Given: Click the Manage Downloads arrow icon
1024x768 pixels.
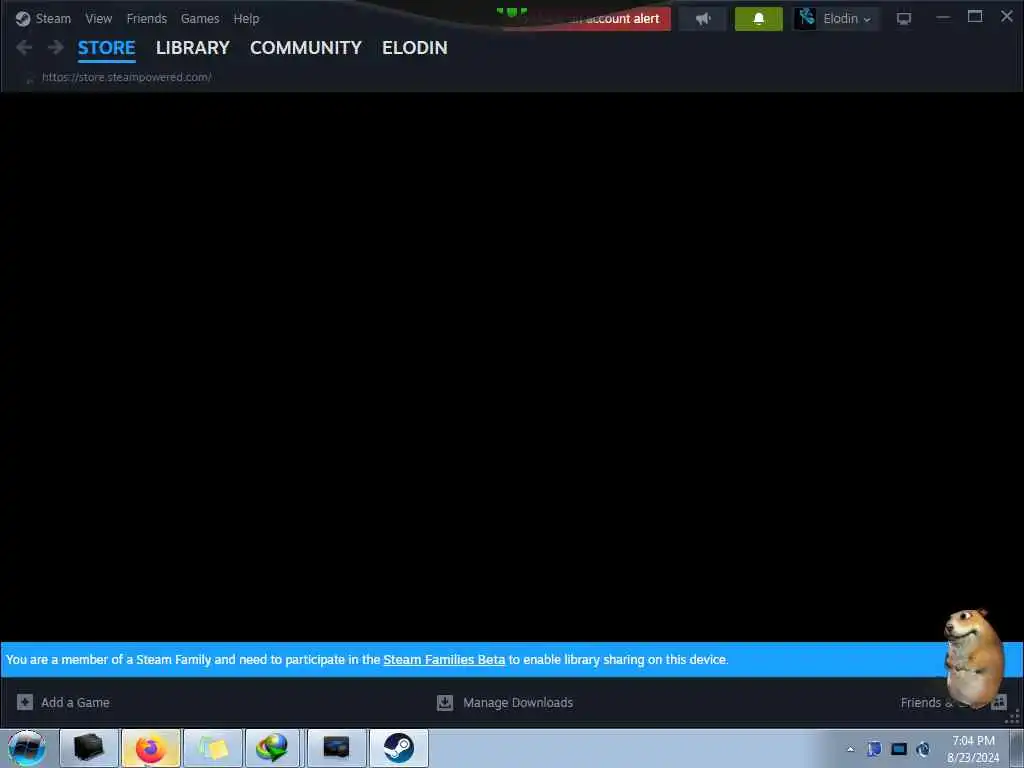Looking at the screenshot, I should tap(445, 703).
